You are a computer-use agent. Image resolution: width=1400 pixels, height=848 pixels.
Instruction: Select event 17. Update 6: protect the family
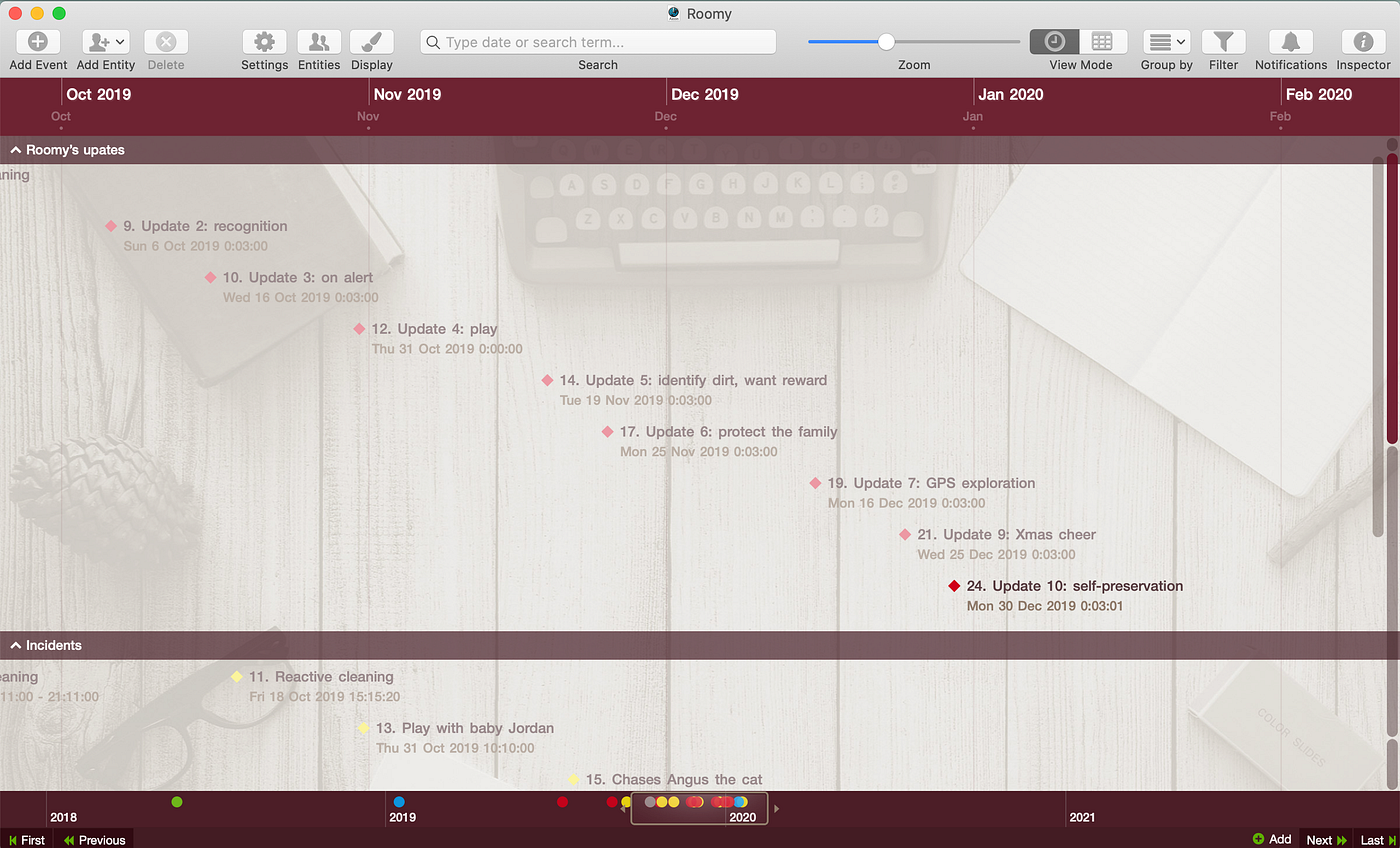[728, 432]
